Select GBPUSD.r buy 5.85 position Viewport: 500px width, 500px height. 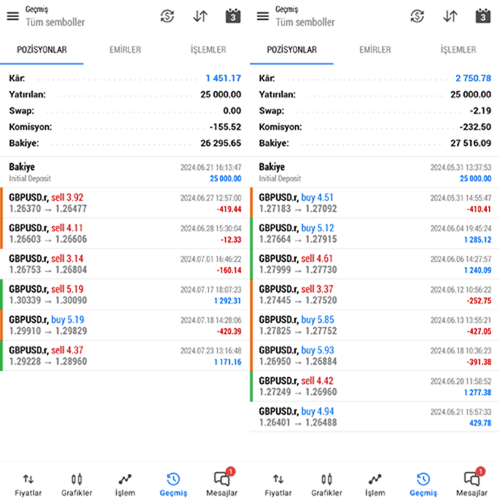[375, 325]
